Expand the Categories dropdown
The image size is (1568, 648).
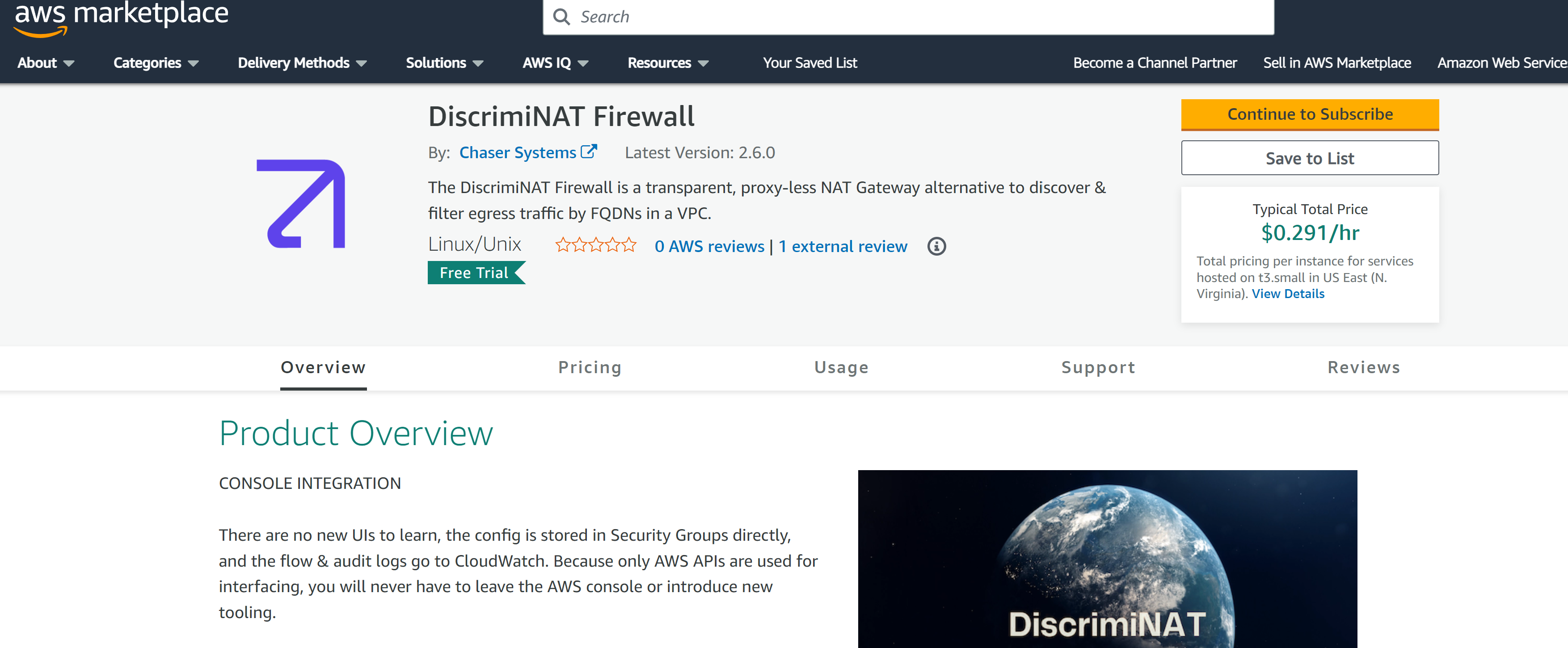(x=154, y=62)
